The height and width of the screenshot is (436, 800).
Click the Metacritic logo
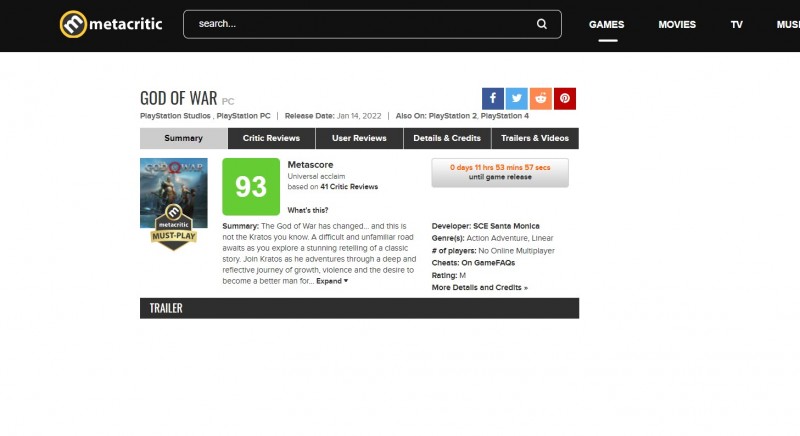pyautogui.click(x=111, y=24)
